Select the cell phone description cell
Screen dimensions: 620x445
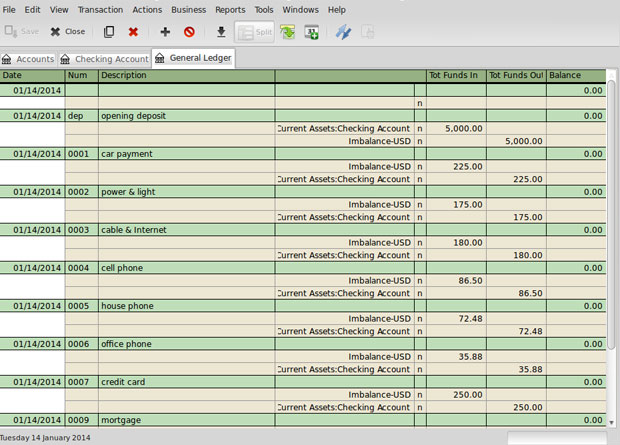(x=187, y=268)
